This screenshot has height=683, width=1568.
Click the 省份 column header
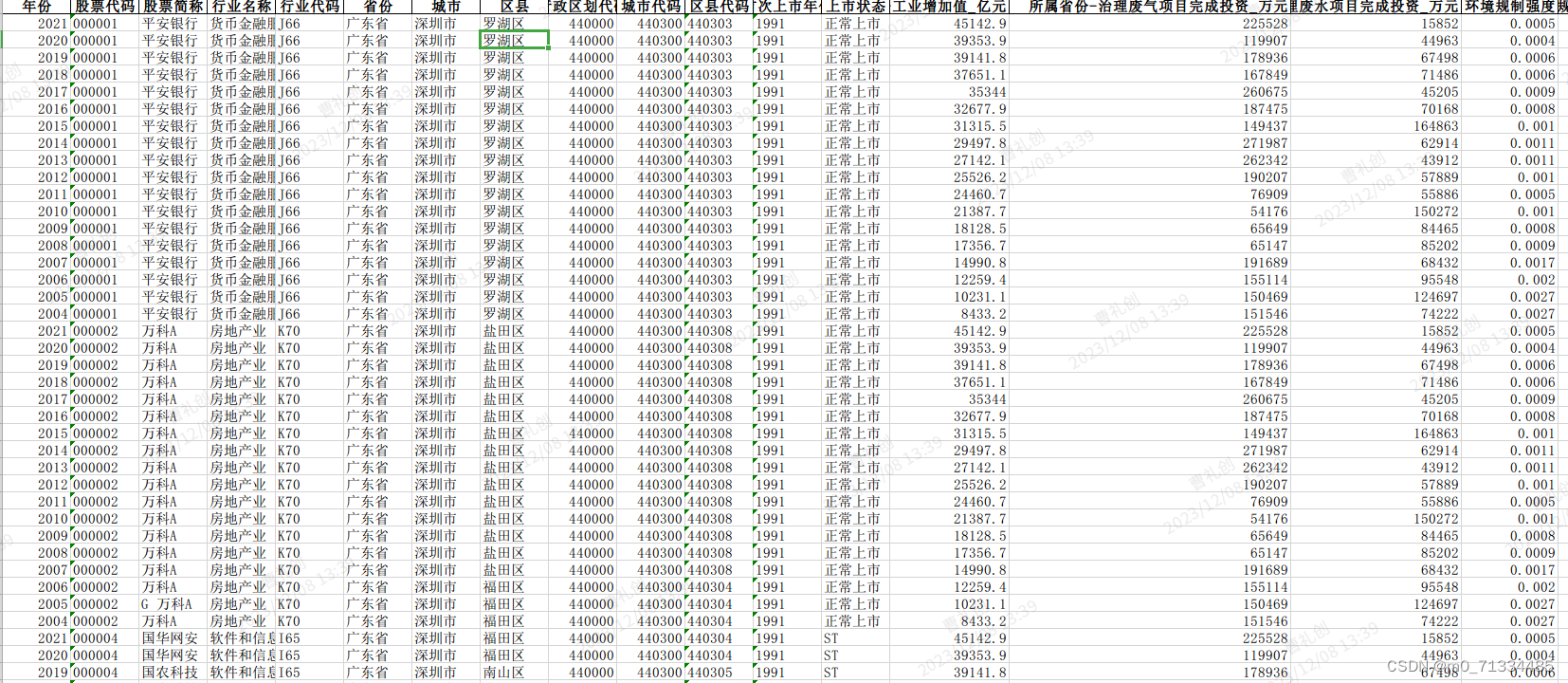(x=378, y=7)
